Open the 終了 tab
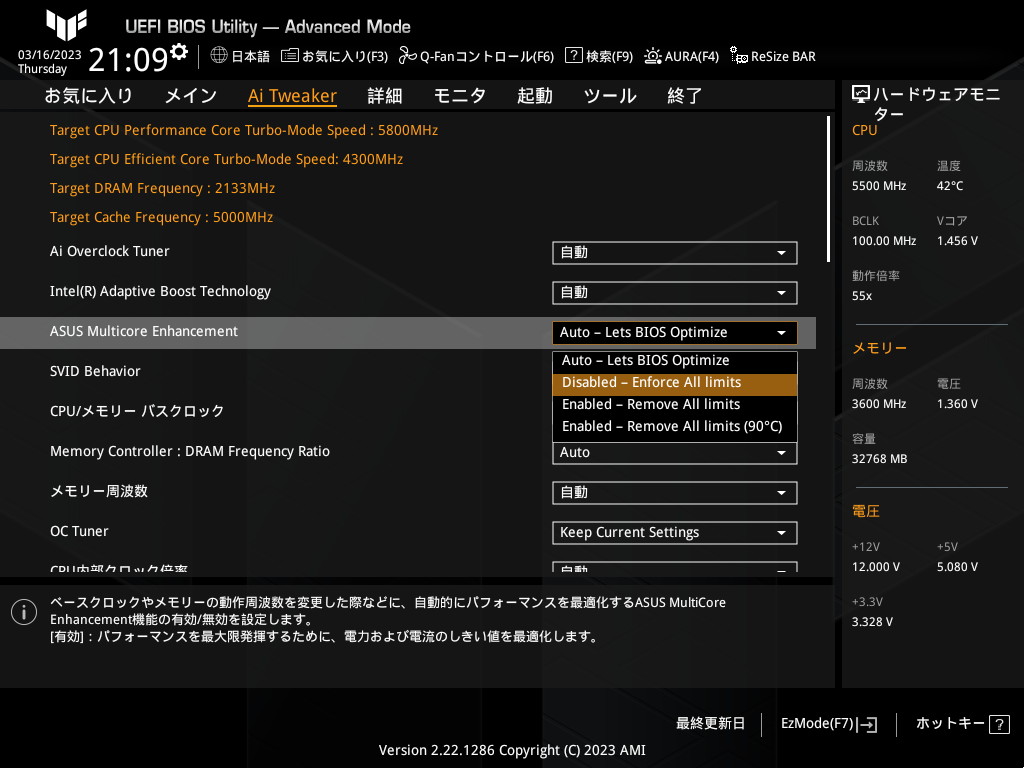Screen dimensions: 1024x768 (x=684, y=96)
